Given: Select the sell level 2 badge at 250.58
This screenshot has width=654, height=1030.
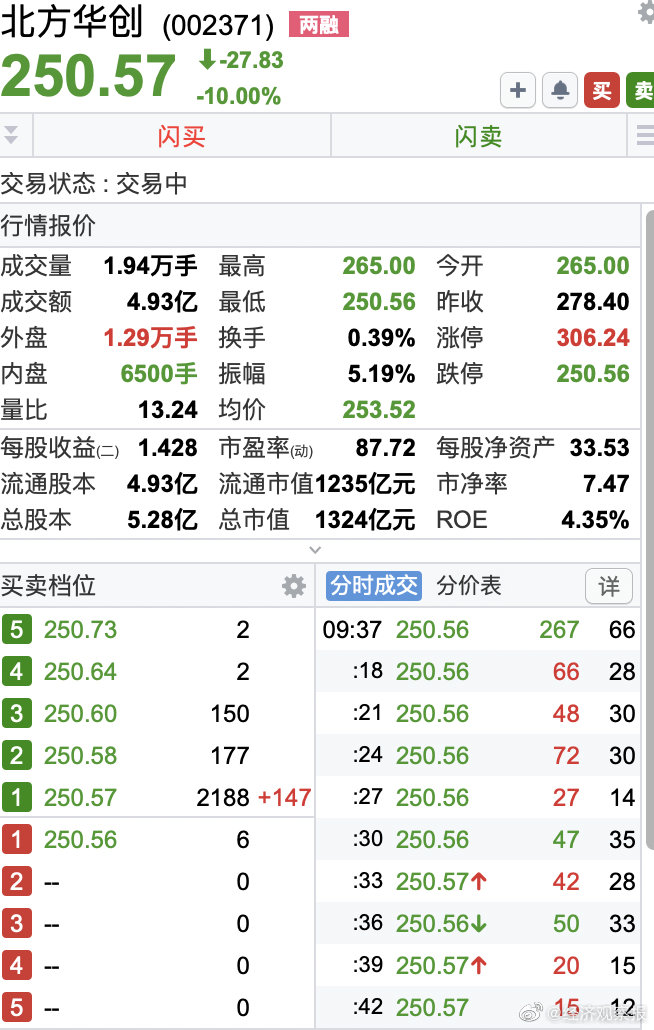Looking at the screenshot, I should [x=16, y=755].
